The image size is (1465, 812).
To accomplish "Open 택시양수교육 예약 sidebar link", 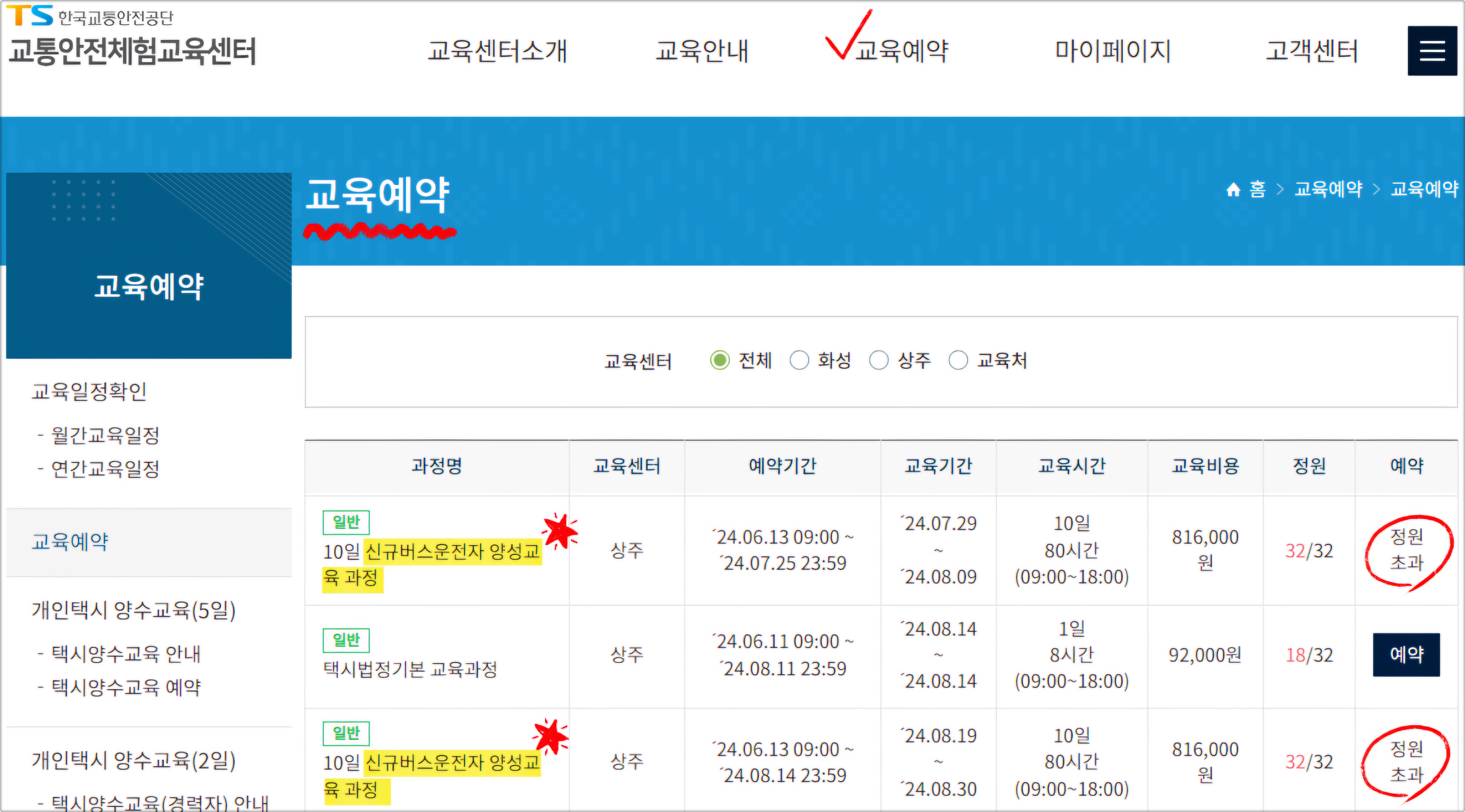I will (x=126, y=688).
